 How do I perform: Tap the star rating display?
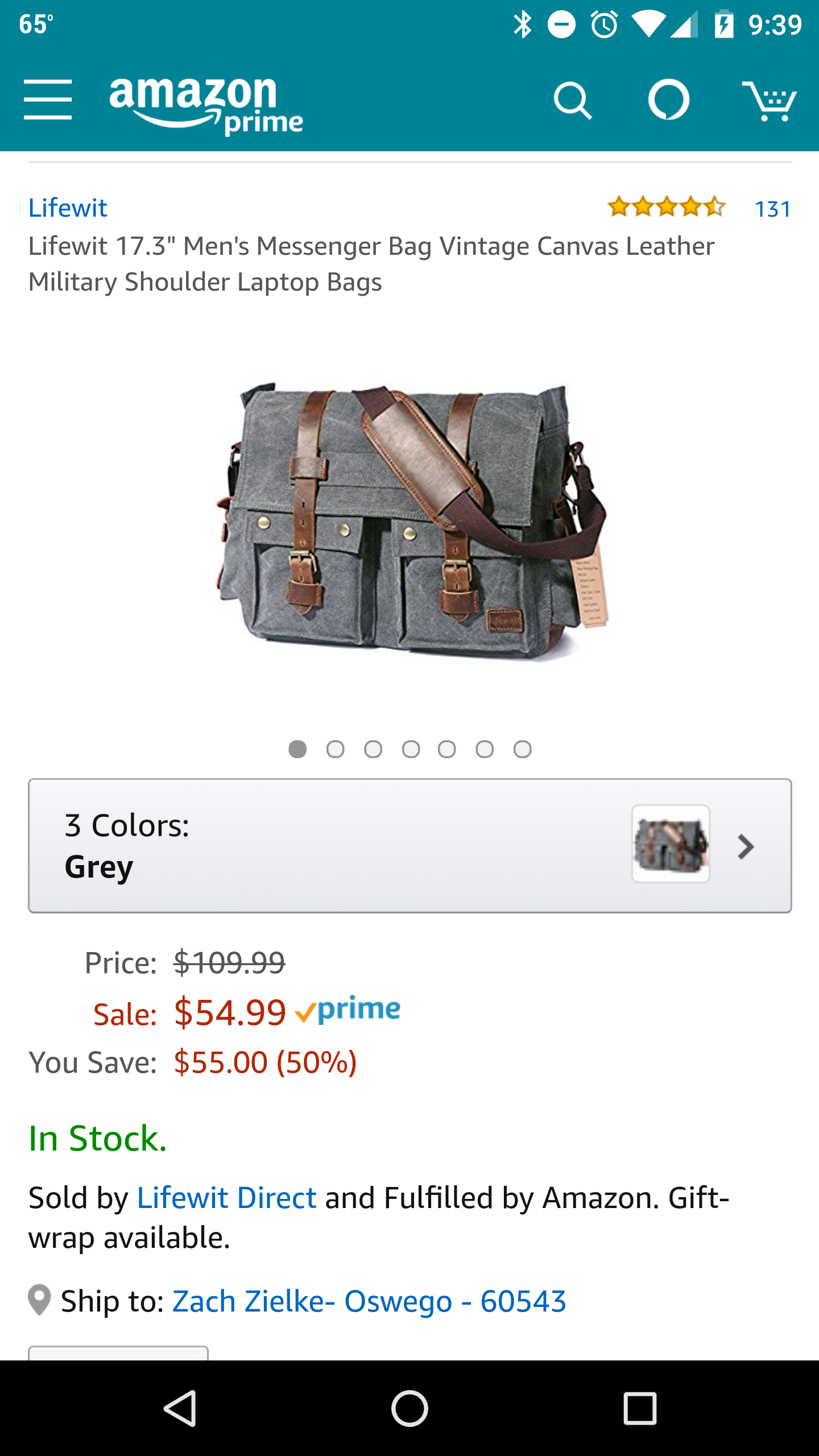click(666, 207)
